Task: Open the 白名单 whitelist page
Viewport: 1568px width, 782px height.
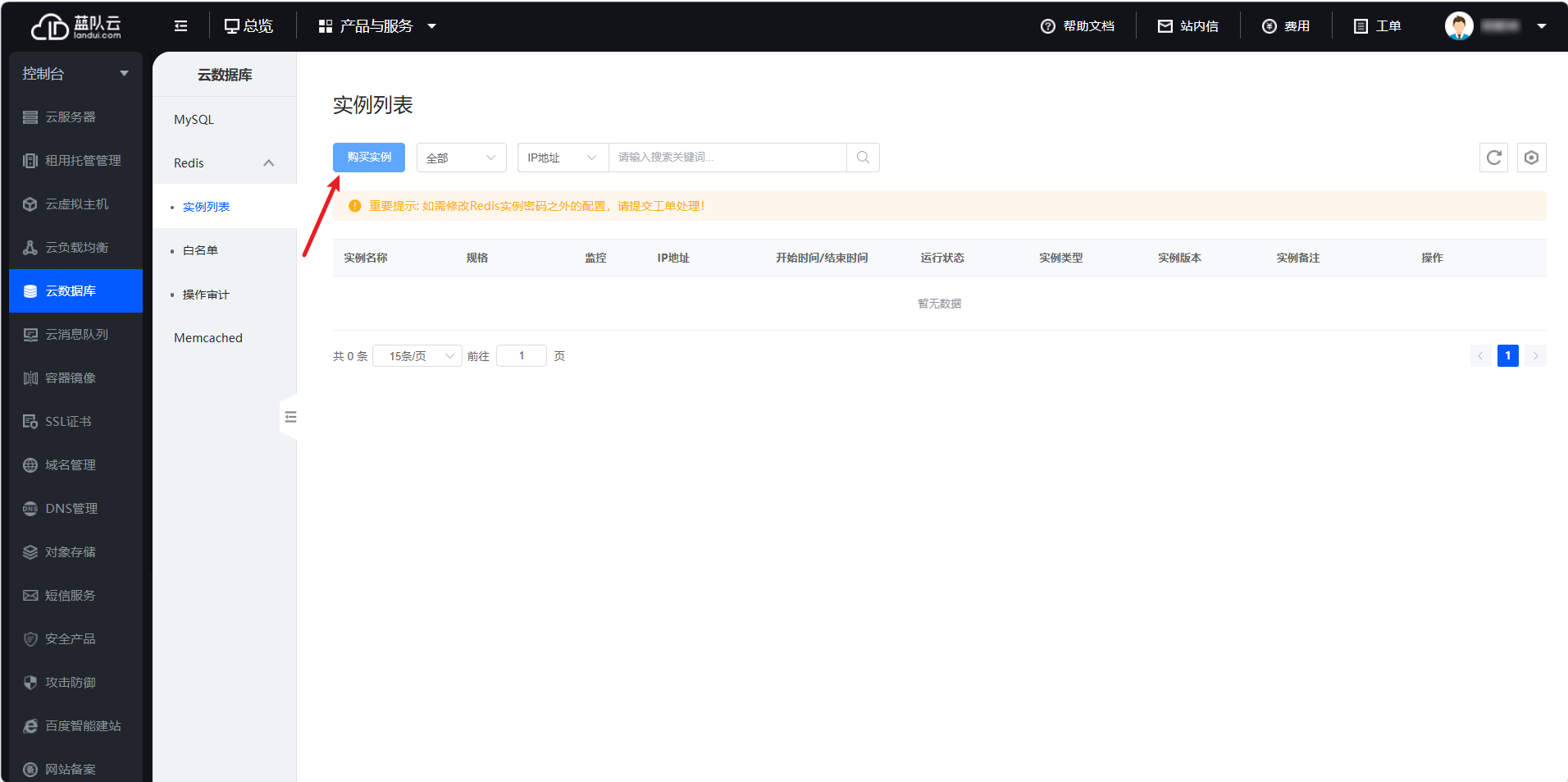Action: 200,249
